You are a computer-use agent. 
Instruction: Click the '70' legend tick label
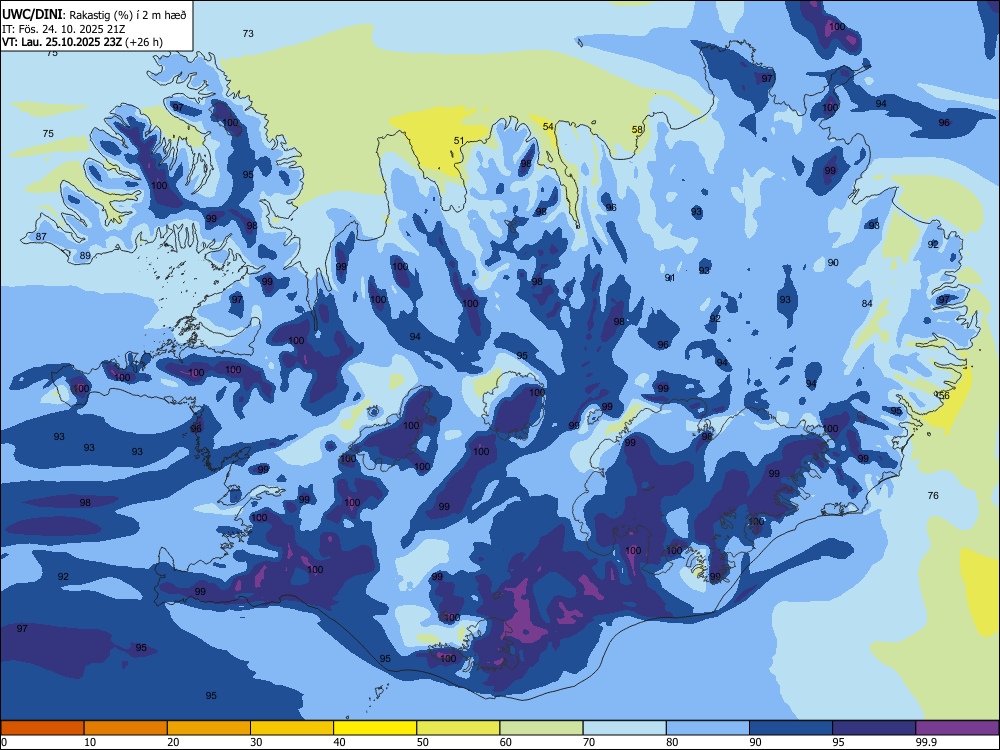589,742
